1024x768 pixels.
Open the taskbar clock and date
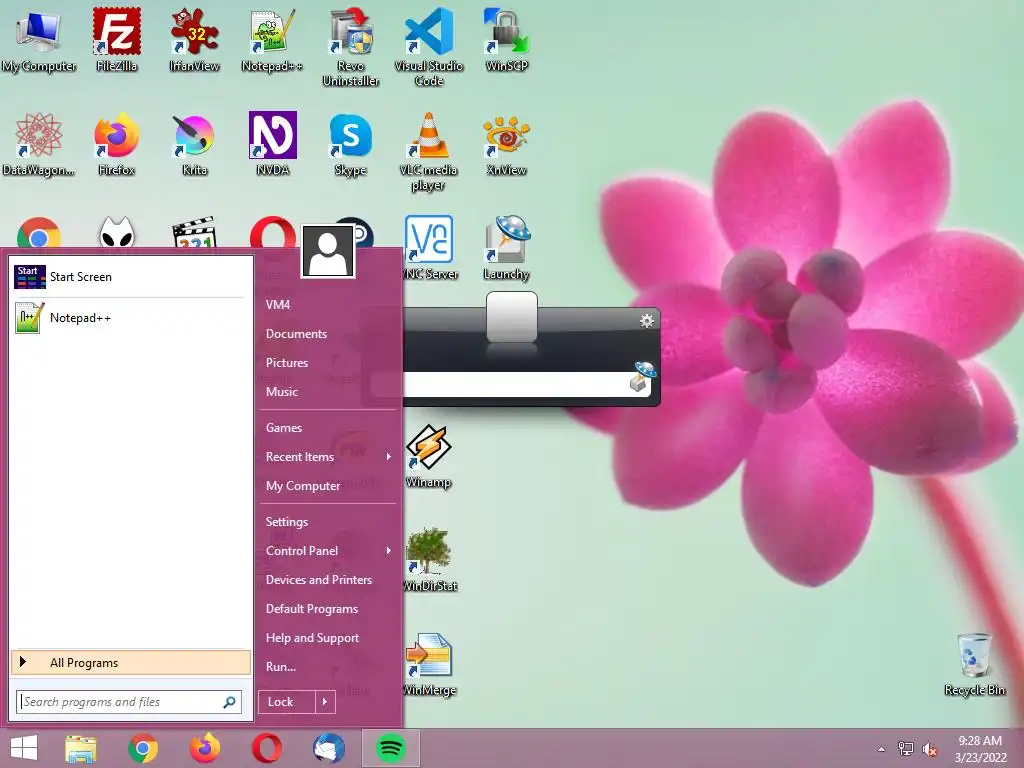click(980, 749)
